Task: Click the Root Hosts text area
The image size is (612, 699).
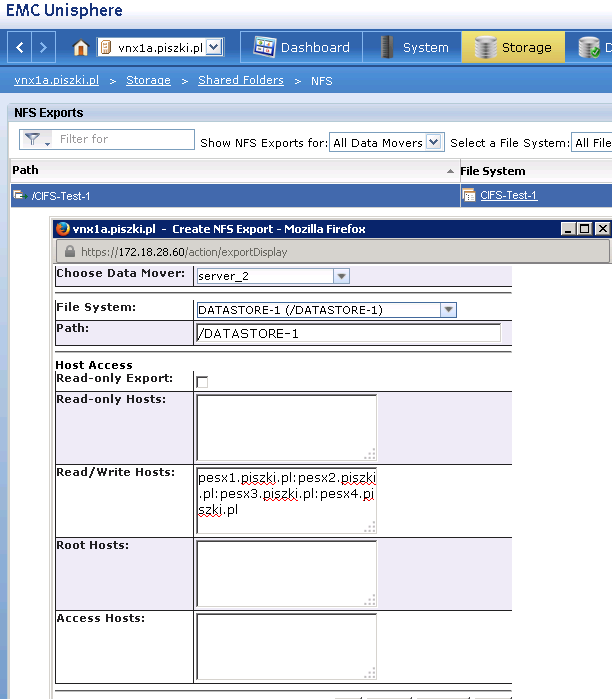Action: coord(286,574)
